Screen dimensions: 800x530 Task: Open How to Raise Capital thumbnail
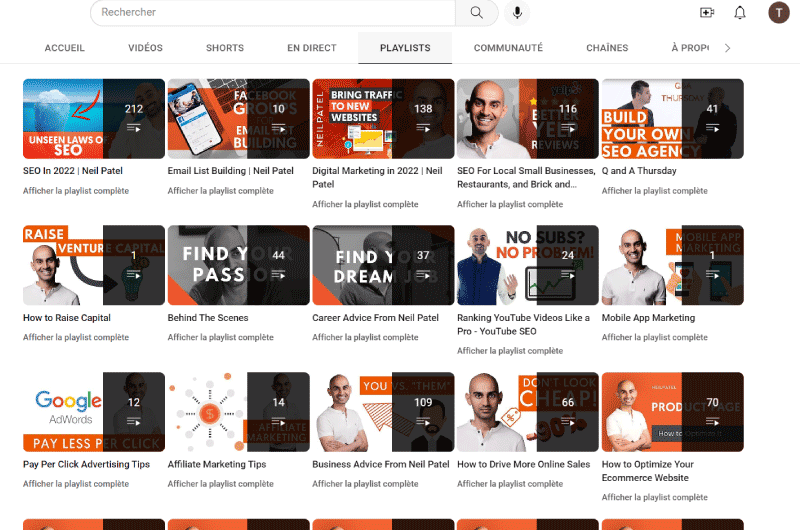point(94,265)
